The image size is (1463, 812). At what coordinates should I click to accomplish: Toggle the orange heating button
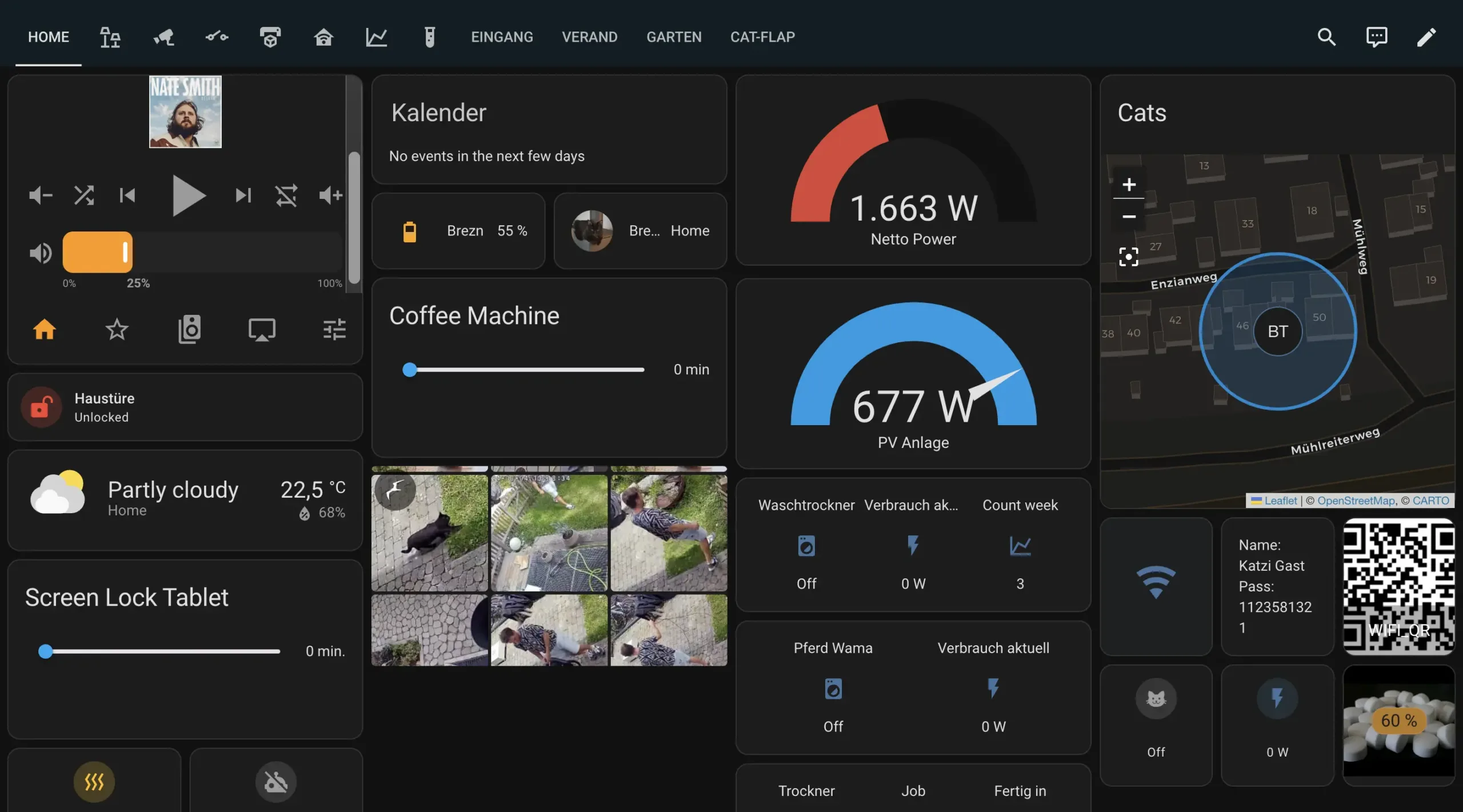click(94, 782)
